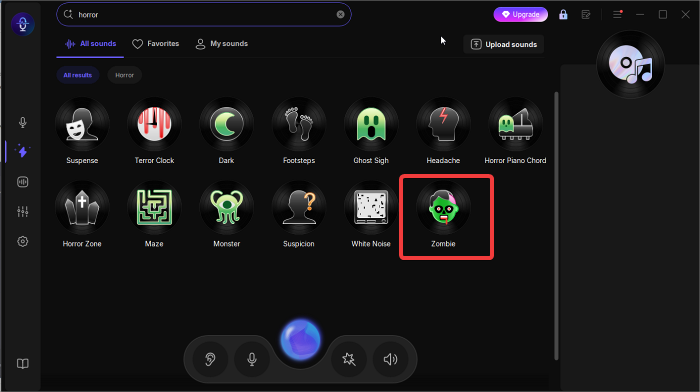Open the hamburger menu in title bar
Image resolution: width=700 pixels, height=392 pixels.
pyautogui.click(x=617, y=15)
